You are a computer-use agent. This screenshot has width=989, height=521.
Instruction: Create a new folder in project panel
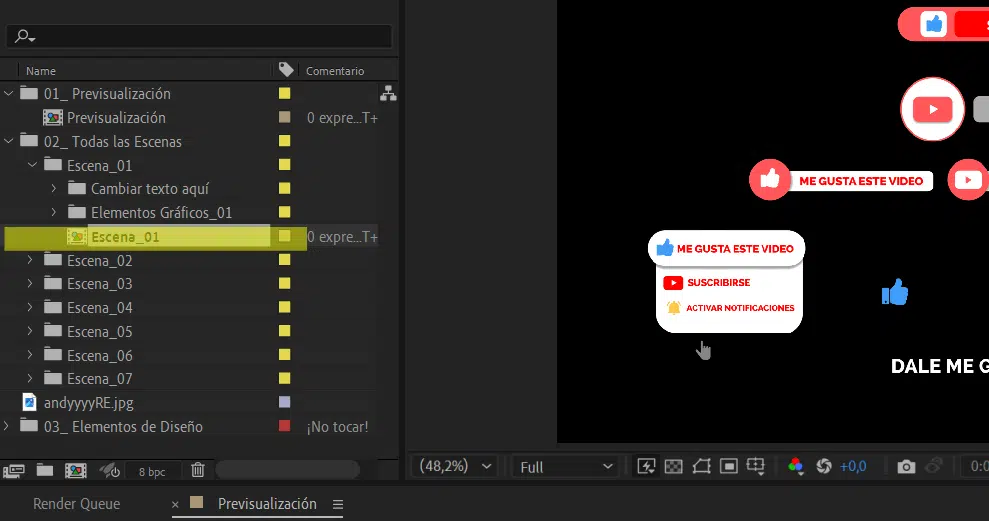click(x=45, y=470)
